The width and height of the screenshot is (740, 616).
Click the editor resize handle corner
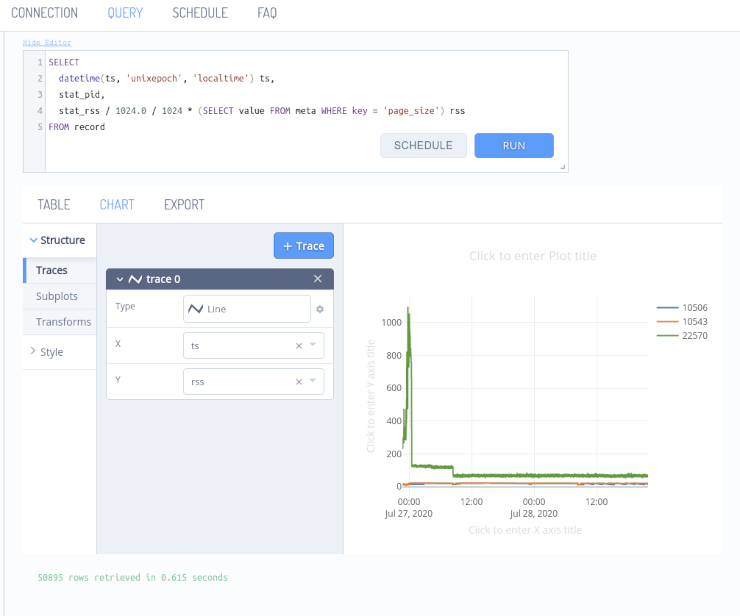click(x=563, y=167)
